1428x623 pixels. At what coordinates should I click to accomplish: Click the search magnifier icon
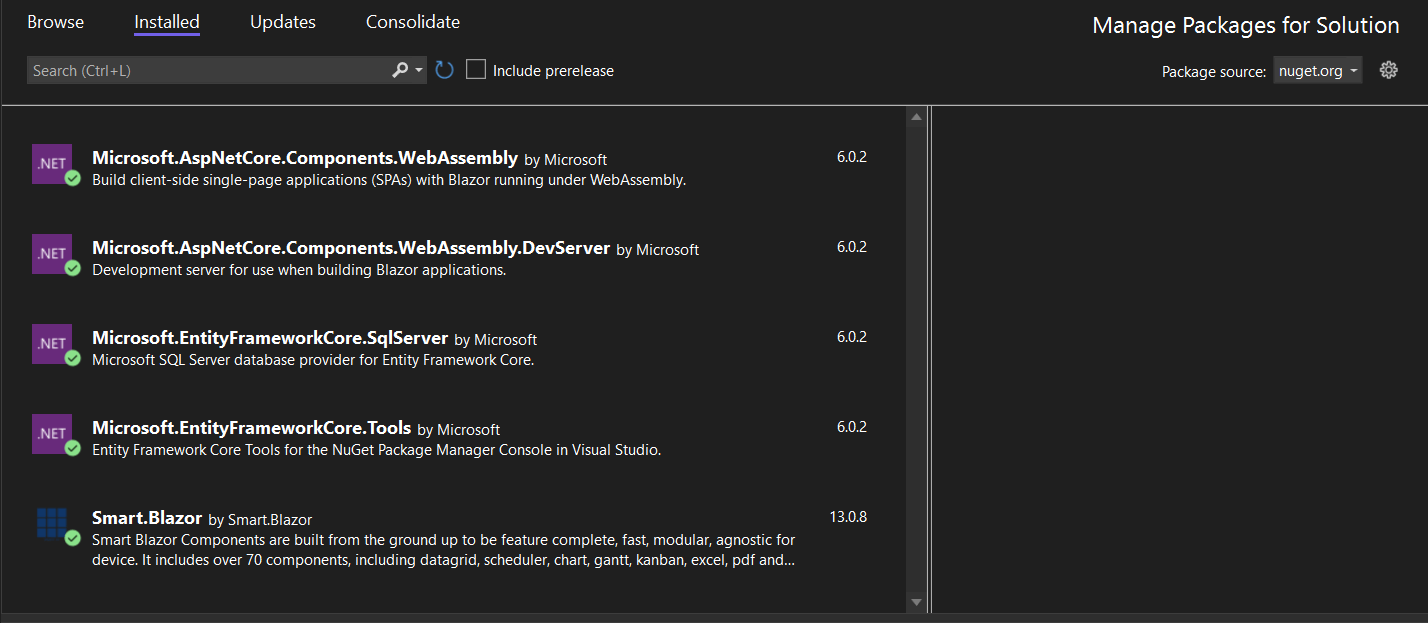coord(399,70)
